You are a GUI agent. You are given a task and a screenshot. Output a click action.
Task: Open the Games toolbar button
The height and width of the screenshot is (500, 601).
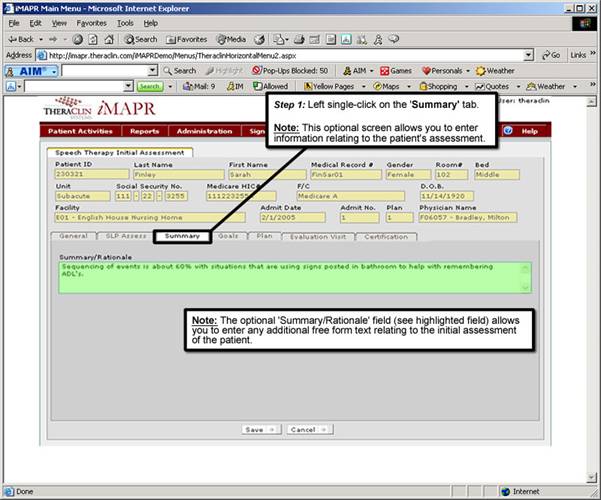[396, 71]
